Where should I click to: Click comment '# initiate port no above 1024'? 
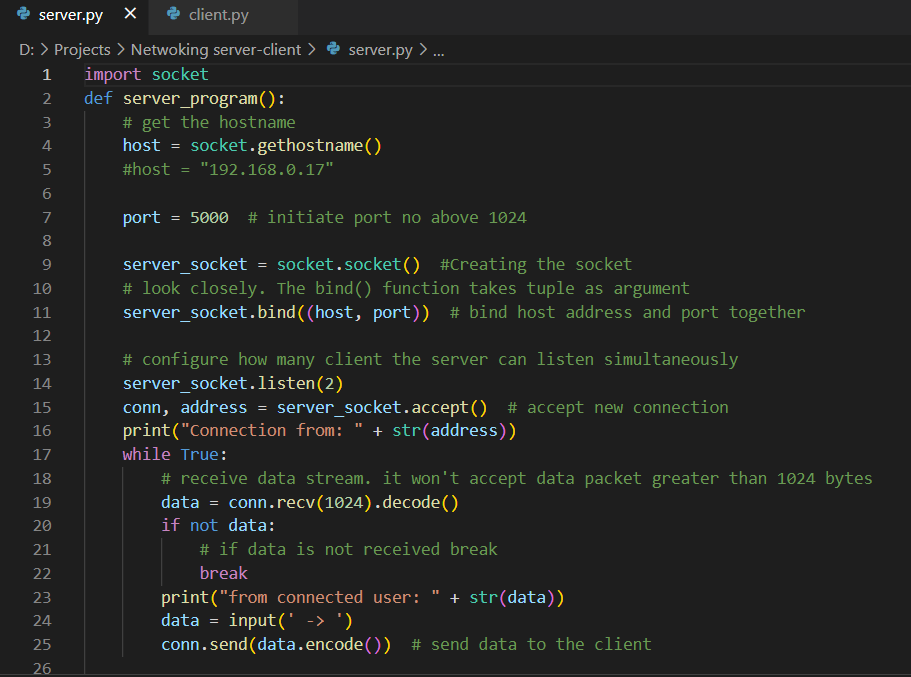[387, 217]
